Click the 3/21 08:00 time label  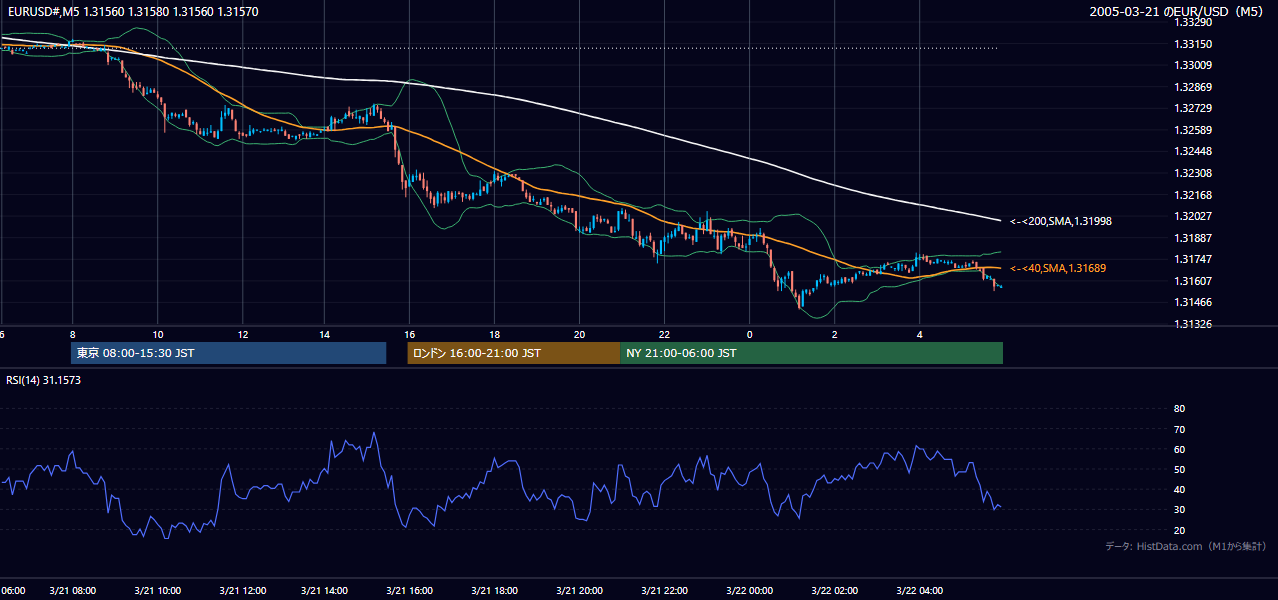[x=72, y=591]
